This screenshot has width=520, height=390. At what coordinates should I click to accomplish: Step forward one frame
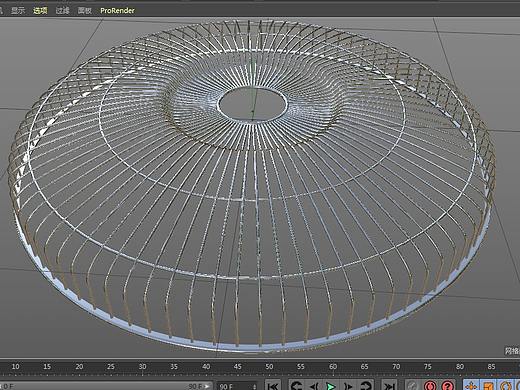[348, 386]
